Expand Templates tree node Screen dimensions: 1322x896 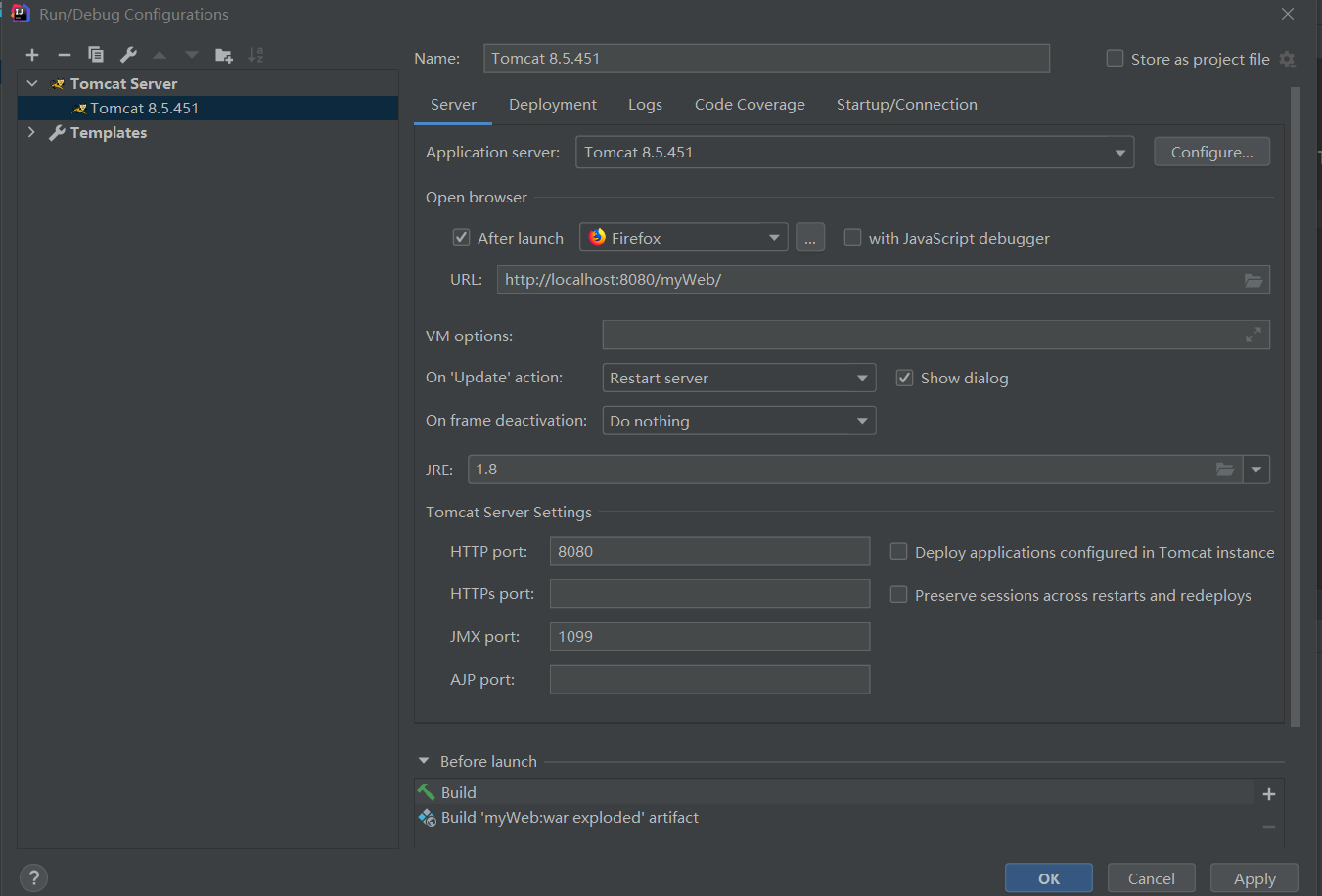tap(32, 132)
